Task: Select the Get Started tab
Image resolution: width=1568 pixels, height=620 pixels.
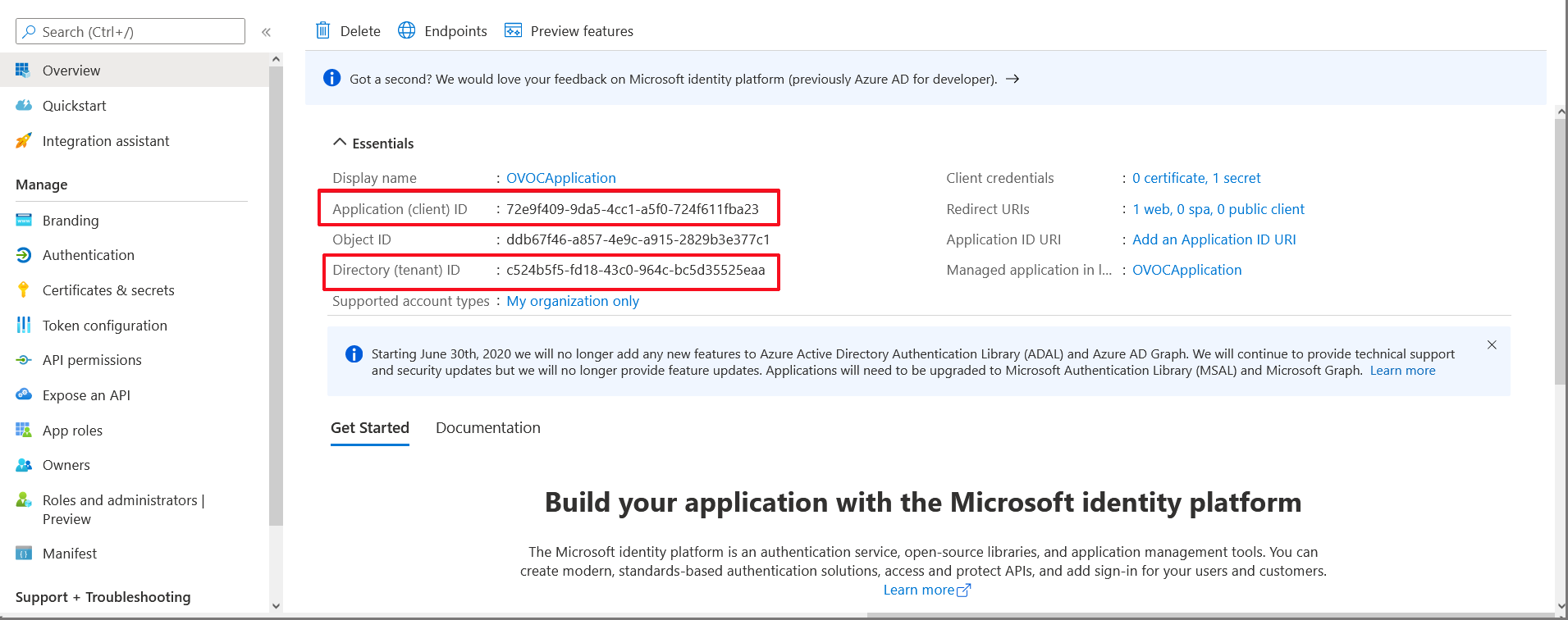Action: pos(370,428)
